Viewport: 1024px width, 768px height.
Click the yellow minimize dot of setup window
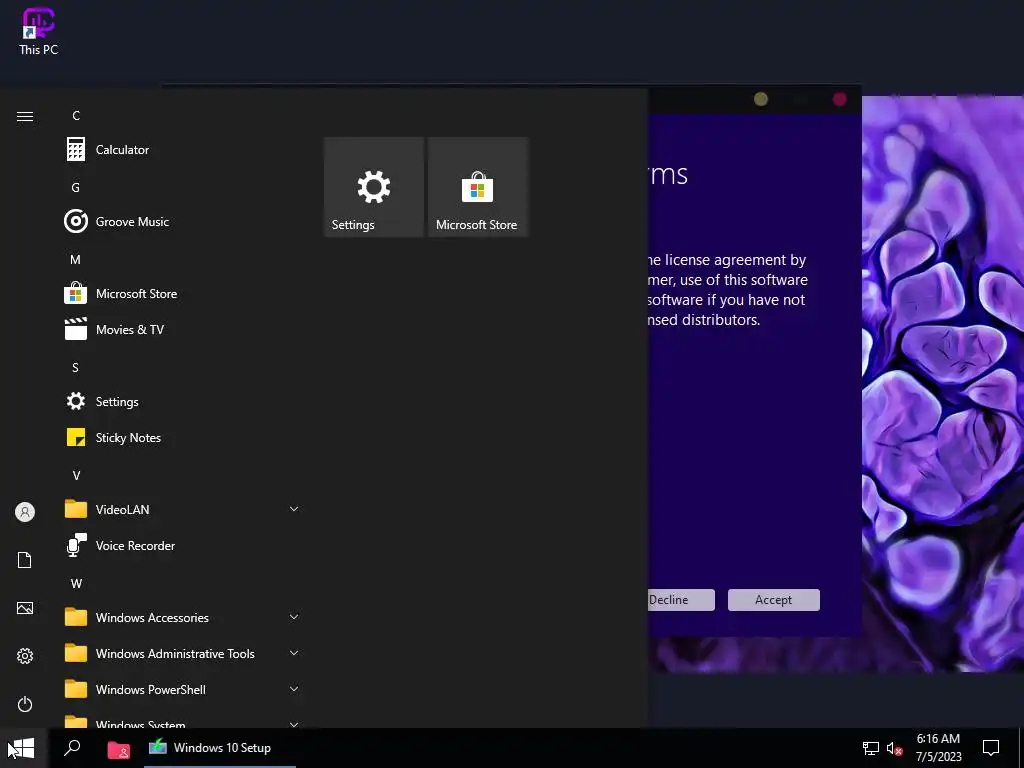761,99
